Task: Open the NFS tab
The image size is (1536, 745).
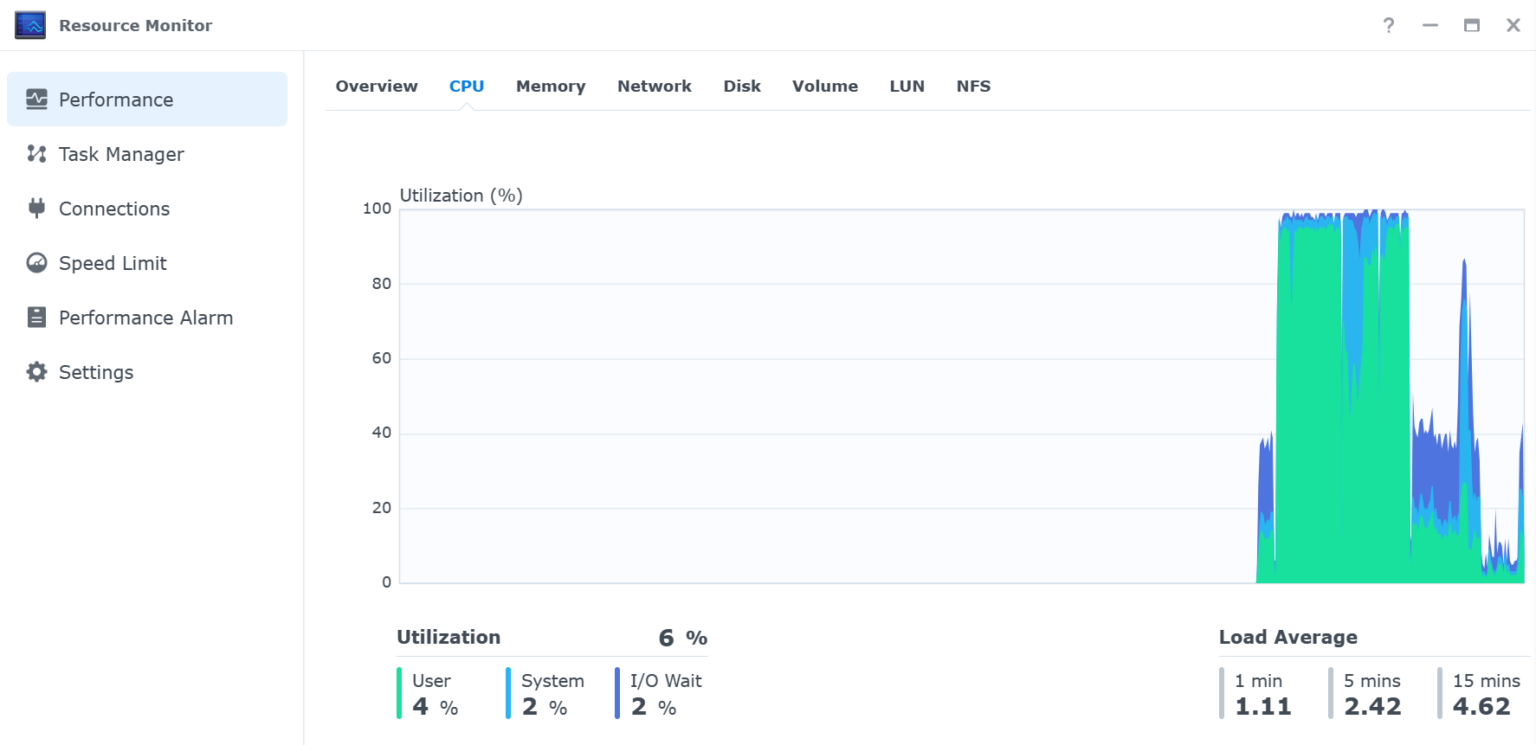Action: click(973, 86)
